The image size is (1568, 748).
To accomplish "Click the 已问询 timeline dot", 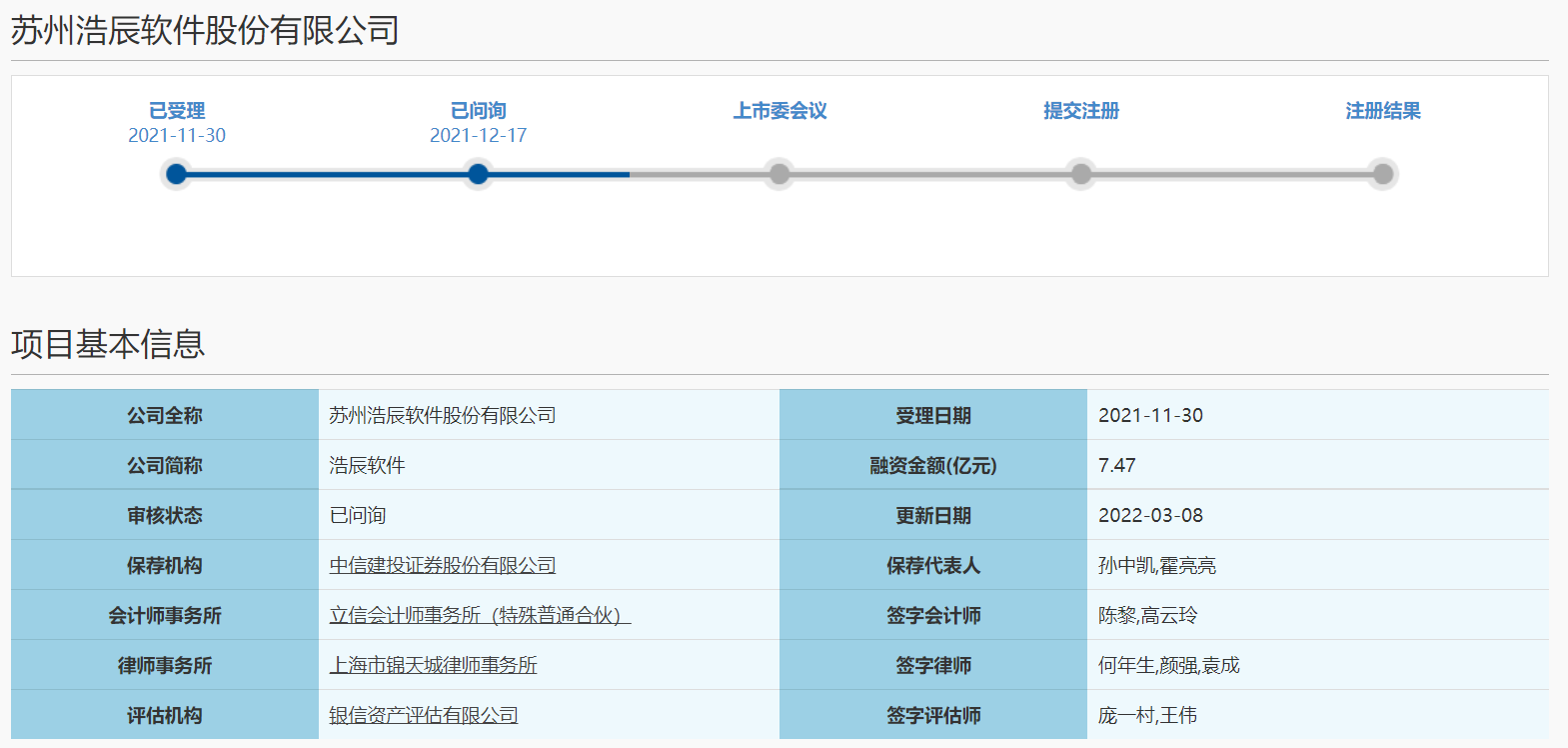I will coord(479,174).
